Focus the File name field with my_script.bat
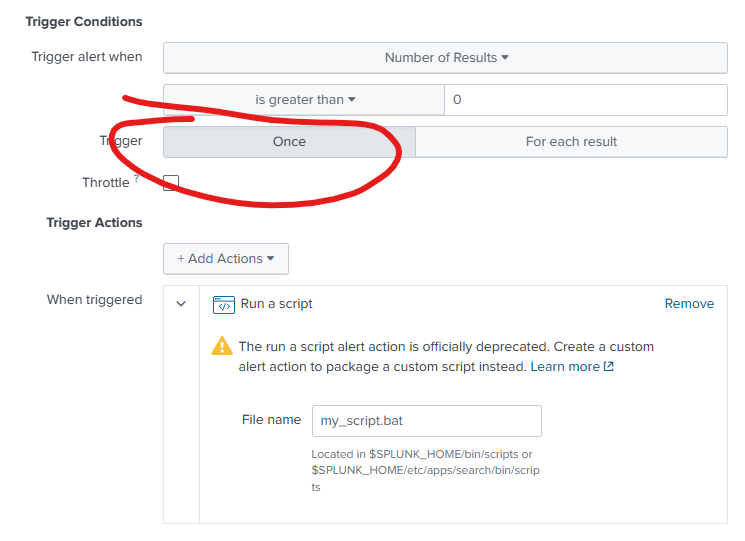 pyautogui.click(x=426, y=421)
